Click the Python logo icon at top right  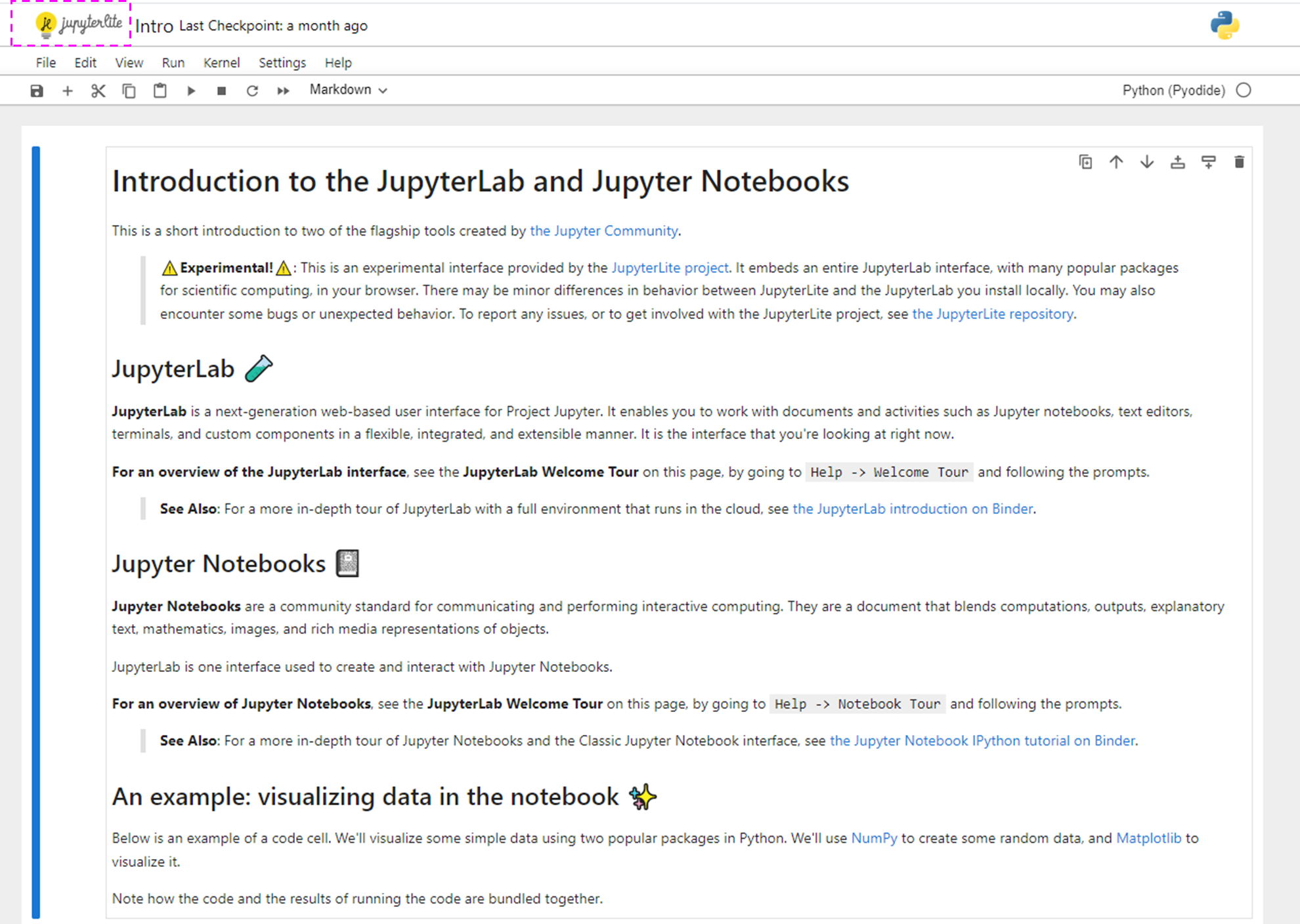coord(1224,26)
